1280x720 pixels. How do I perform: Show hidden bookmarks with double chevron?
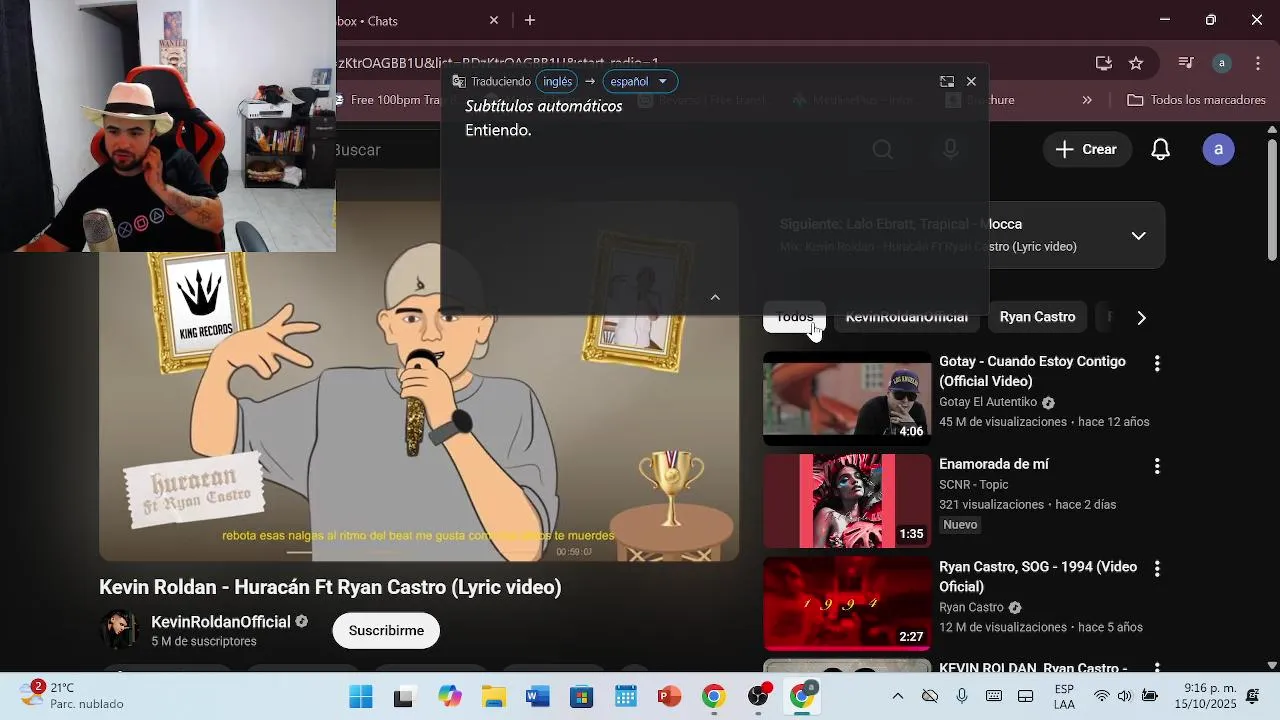(1087, 100)
